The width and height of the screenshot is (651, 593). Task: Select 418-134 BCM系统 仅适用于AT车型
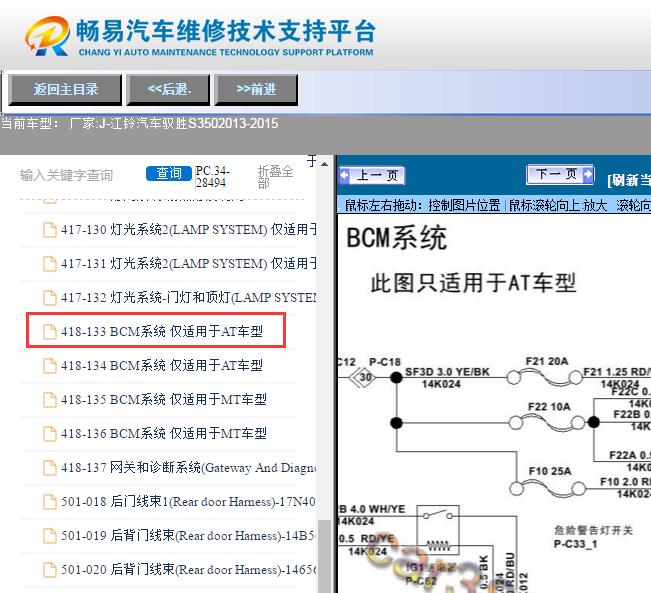[x=162, y=365]
